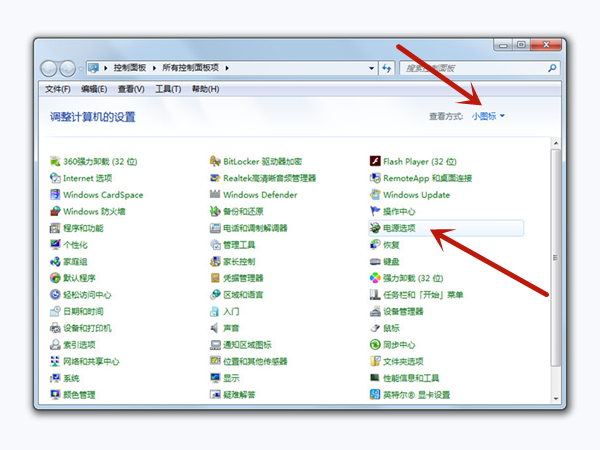Viewport: 600px width, 450px height.
Task: Click the Windows Defender icon
Action: click(x=215, y=194)
